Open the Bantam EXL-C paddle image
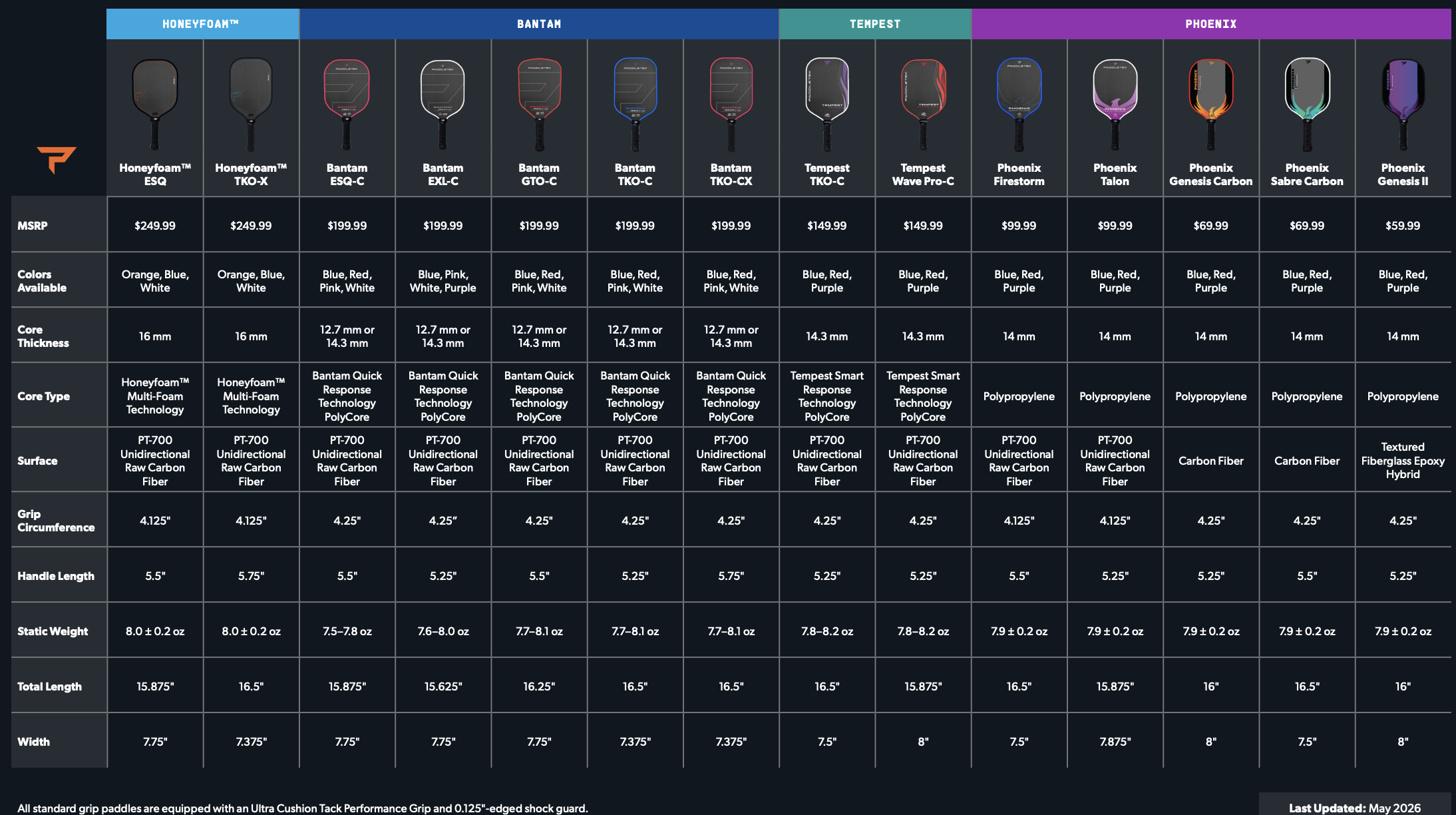This screenshot has width=1456, height=815. pos(443,104)
